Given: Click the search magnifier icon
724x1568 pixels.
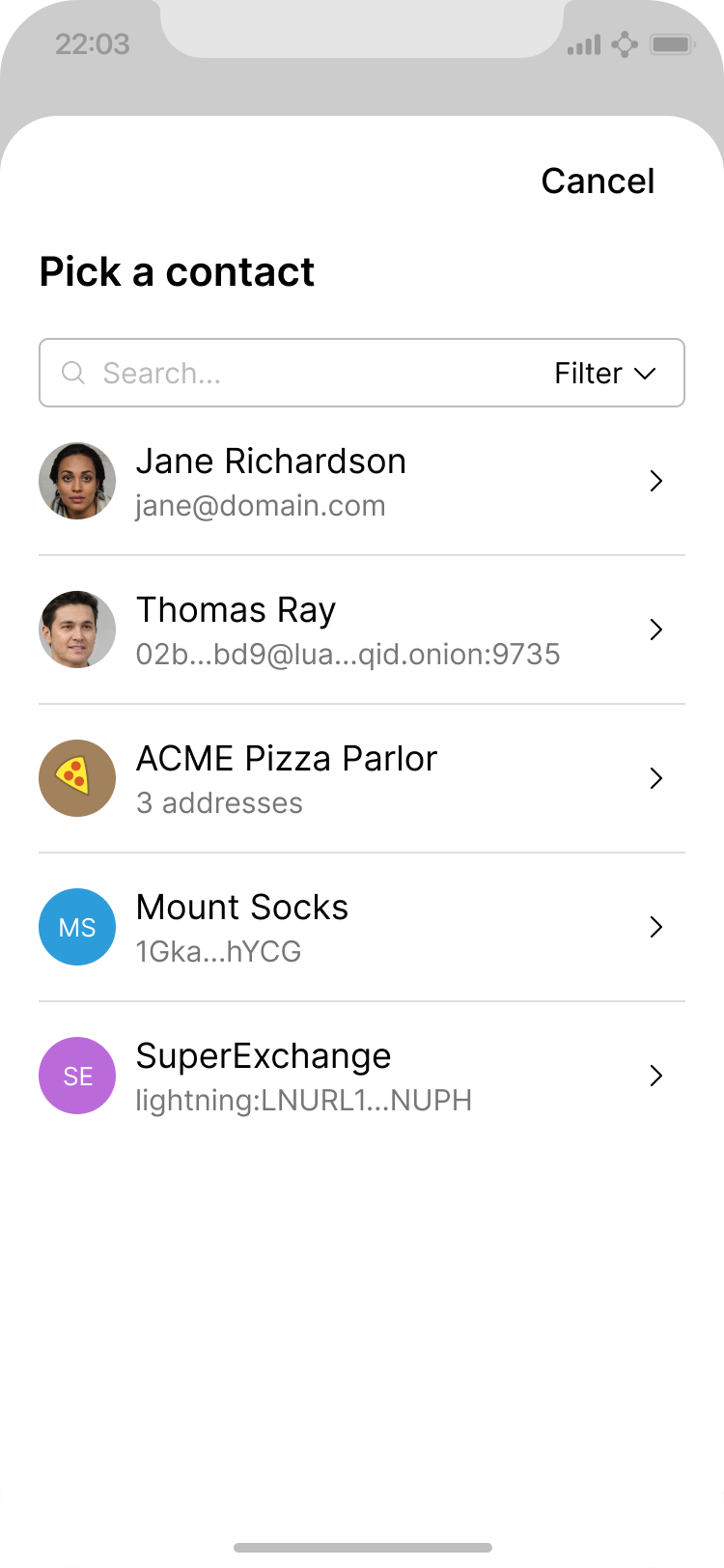Looking at the screenshot, I should [x=73, y=373].
